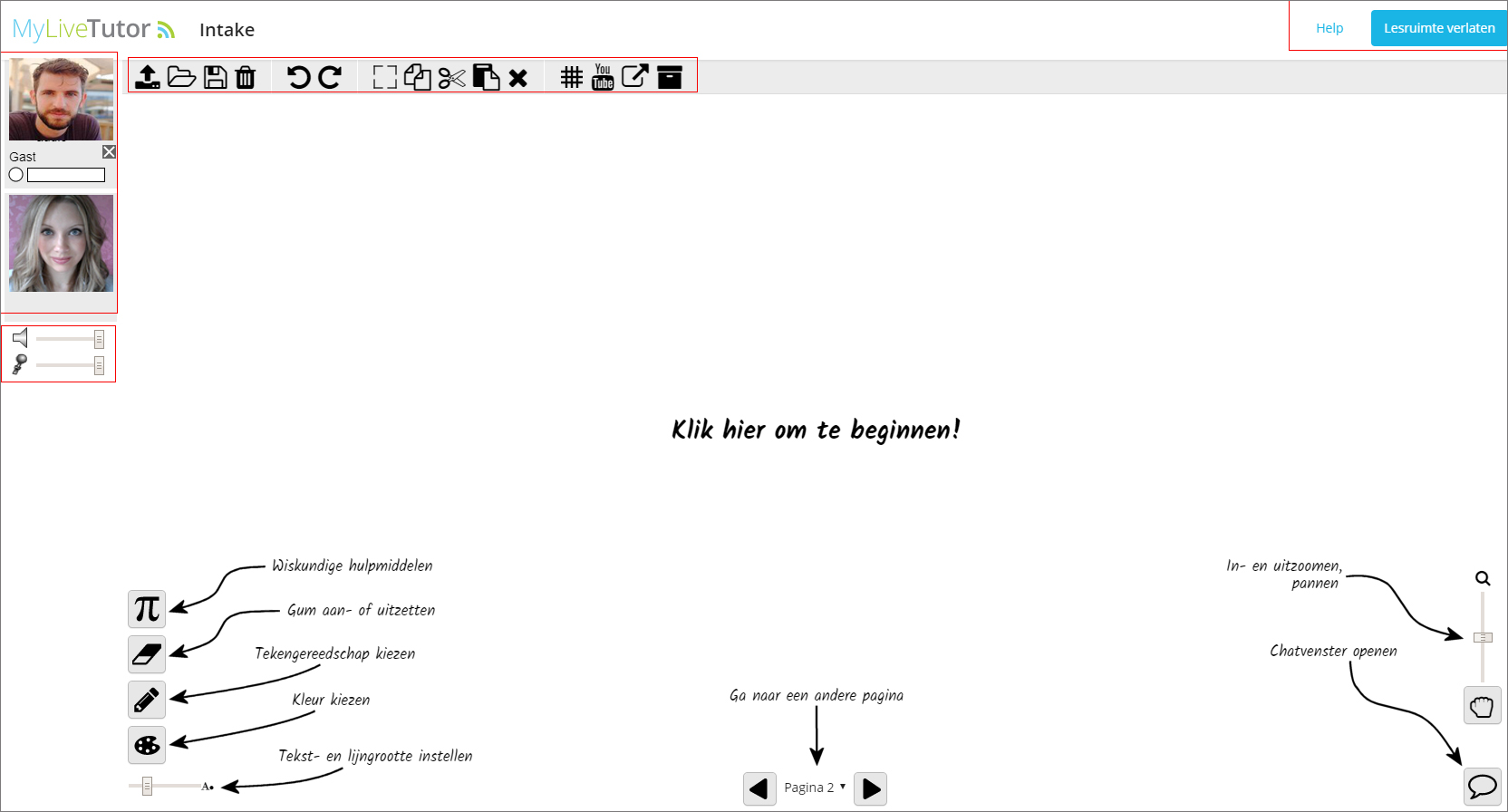Open the archive box icon
1508x812 pixels.
[670, 77]
